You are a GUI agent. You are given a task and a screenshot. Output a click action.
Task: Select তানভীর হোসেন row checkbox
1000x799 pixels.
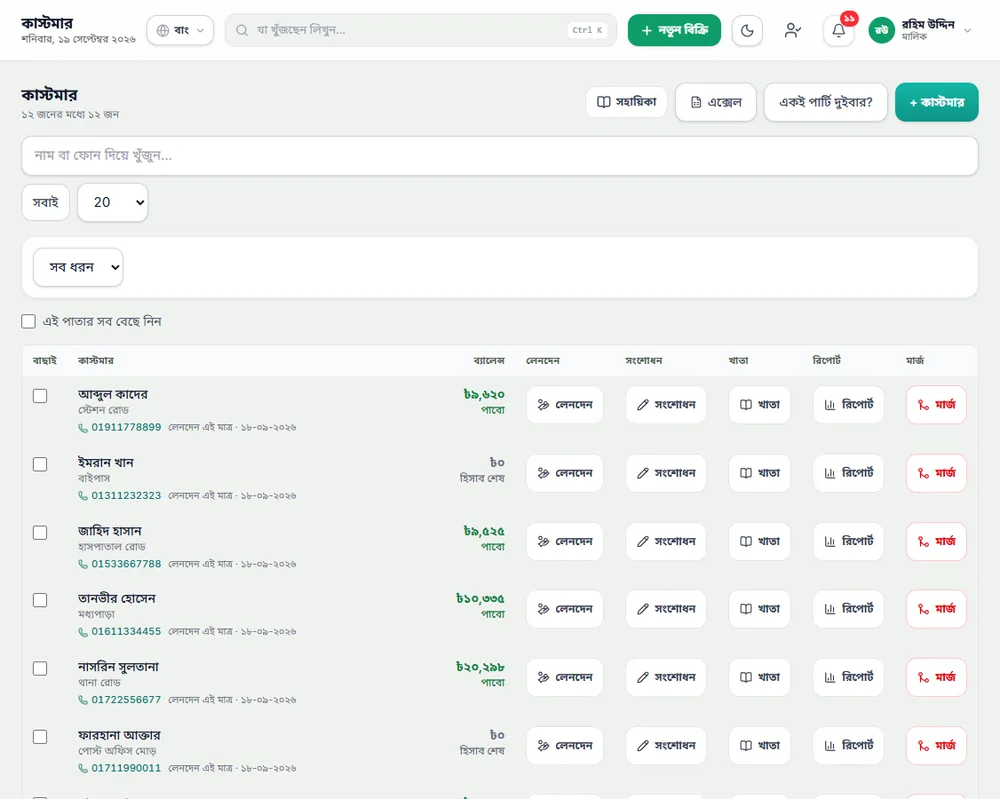coord(40,600)
